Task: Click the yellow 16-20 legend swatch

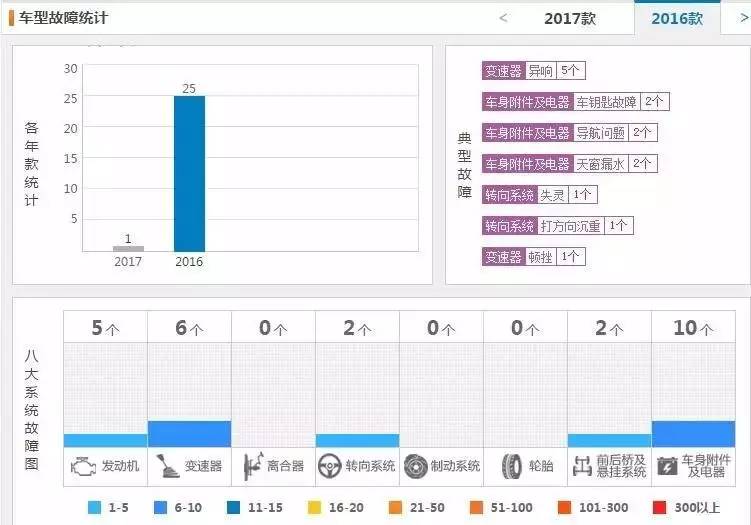Action: click(314, 507)
